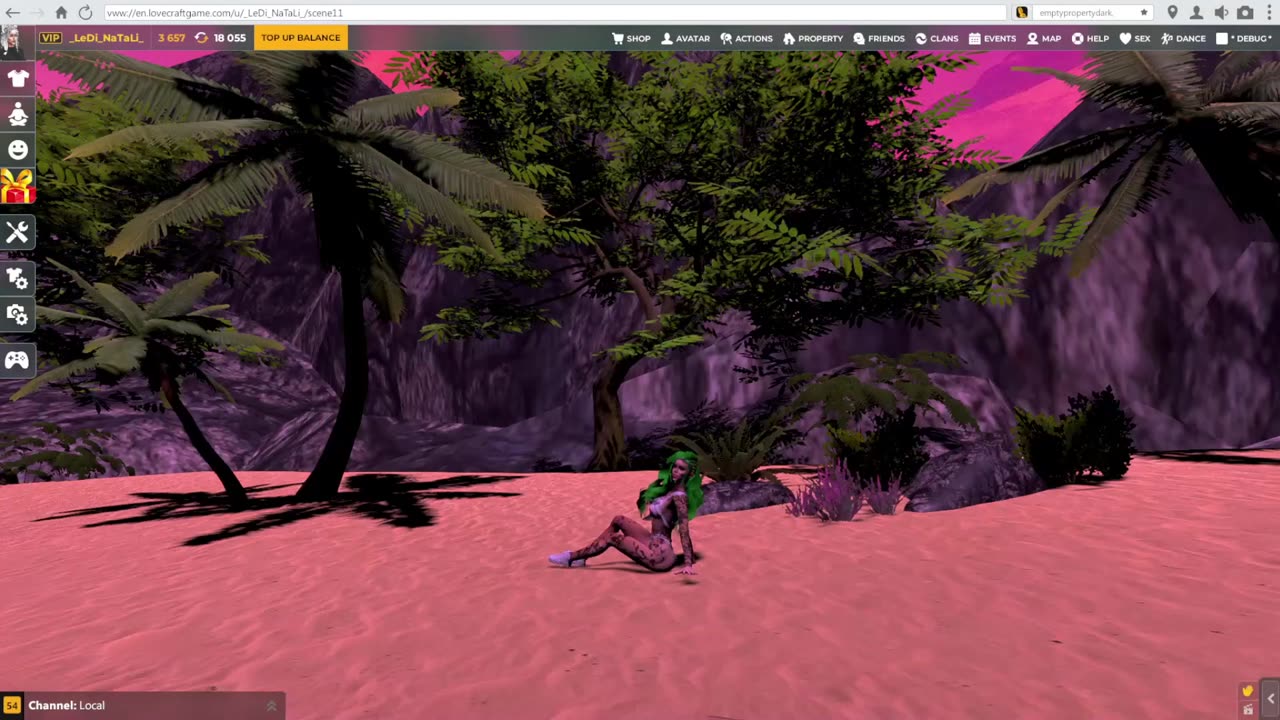The height and width of the screenshot is (720, 1280).
Task: Open the sitting pose sidebar icon
Action: [x=17, y=115]
